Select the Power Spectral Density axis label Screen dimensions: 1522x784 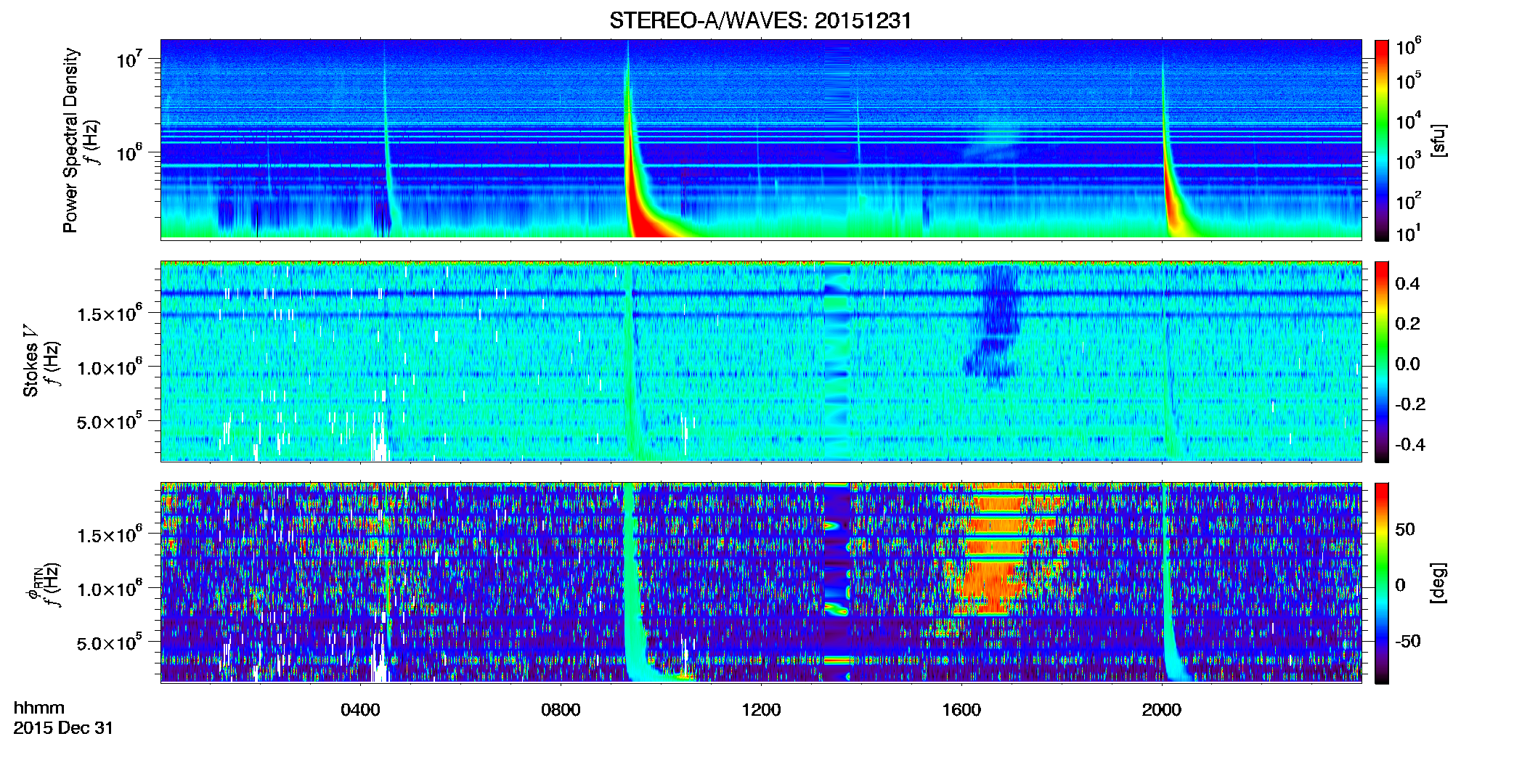[x=70, y=140]
